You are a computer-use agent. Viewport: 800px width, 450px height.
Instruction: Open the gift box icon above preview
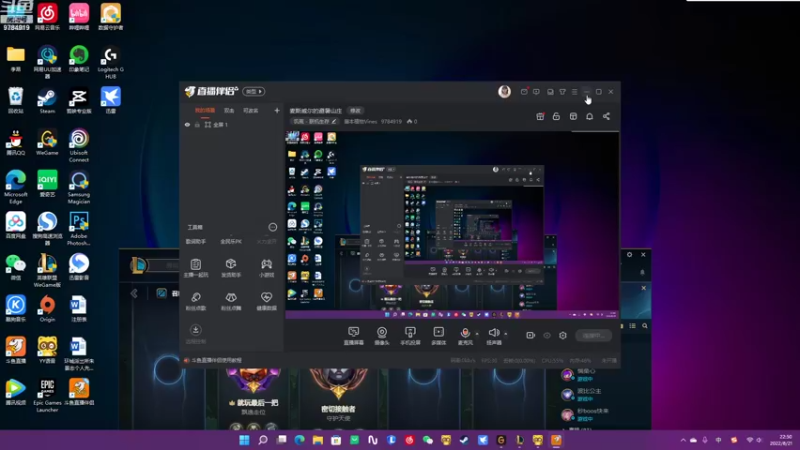click(540, 116)
